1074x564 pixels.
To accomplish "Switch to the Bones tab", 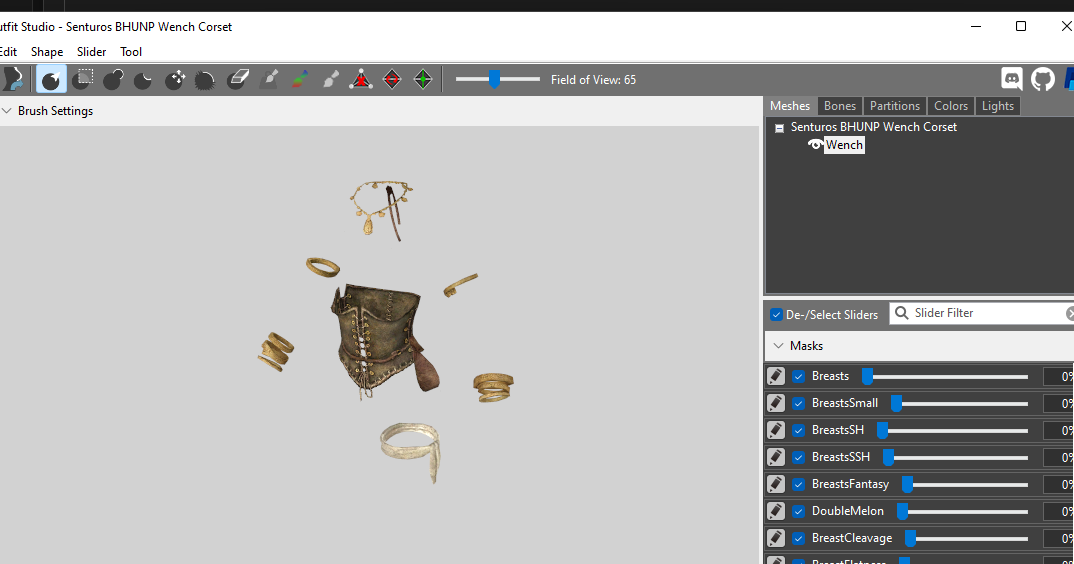I will [840, 106].
